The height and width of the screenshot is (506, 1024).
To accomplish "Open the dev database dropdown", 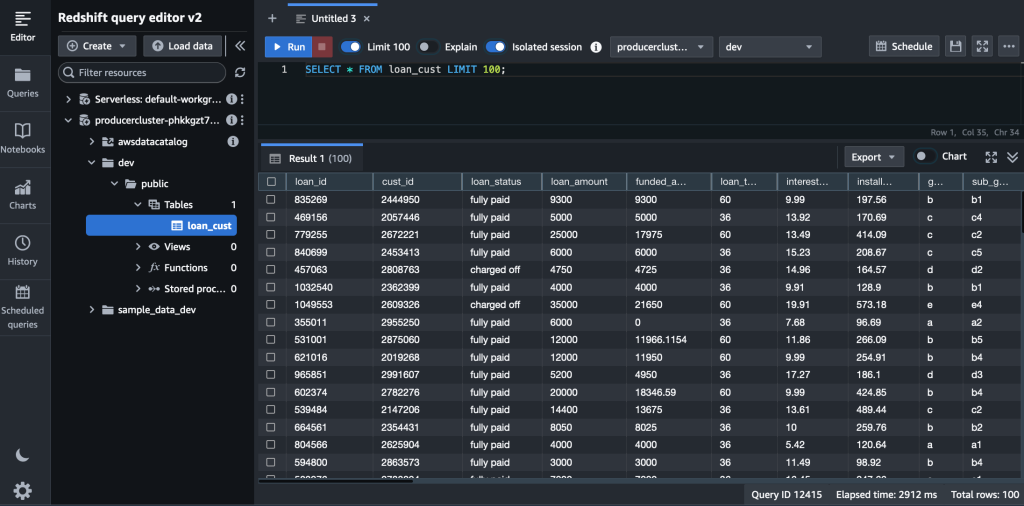I will pyautogui.click(x=769, y=47).
